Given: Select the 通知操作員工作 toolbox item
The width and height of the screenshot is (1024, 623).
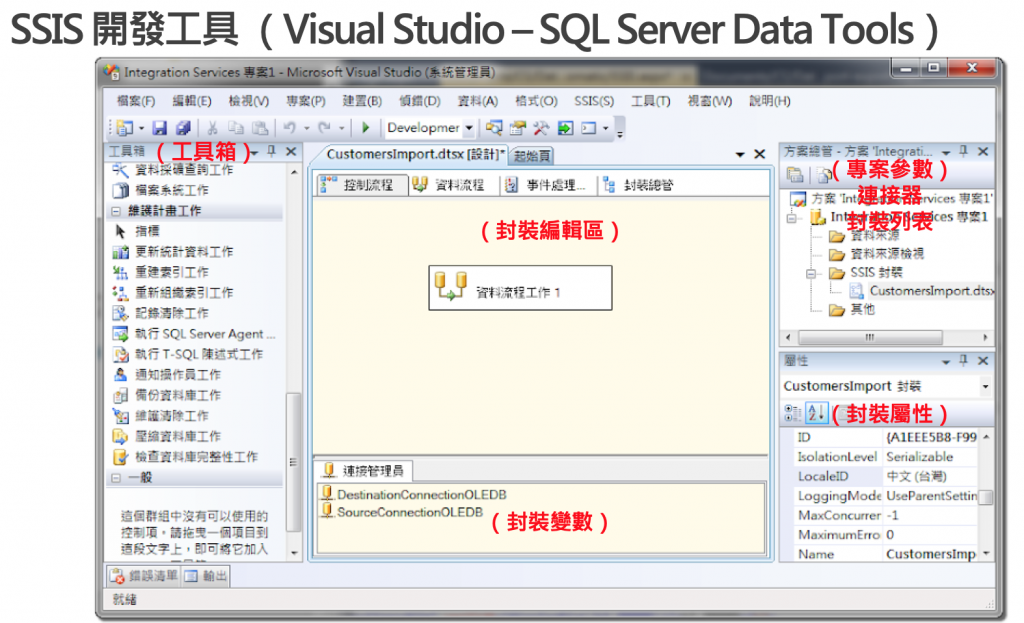Looking at the screenshot, I should 168,375.
